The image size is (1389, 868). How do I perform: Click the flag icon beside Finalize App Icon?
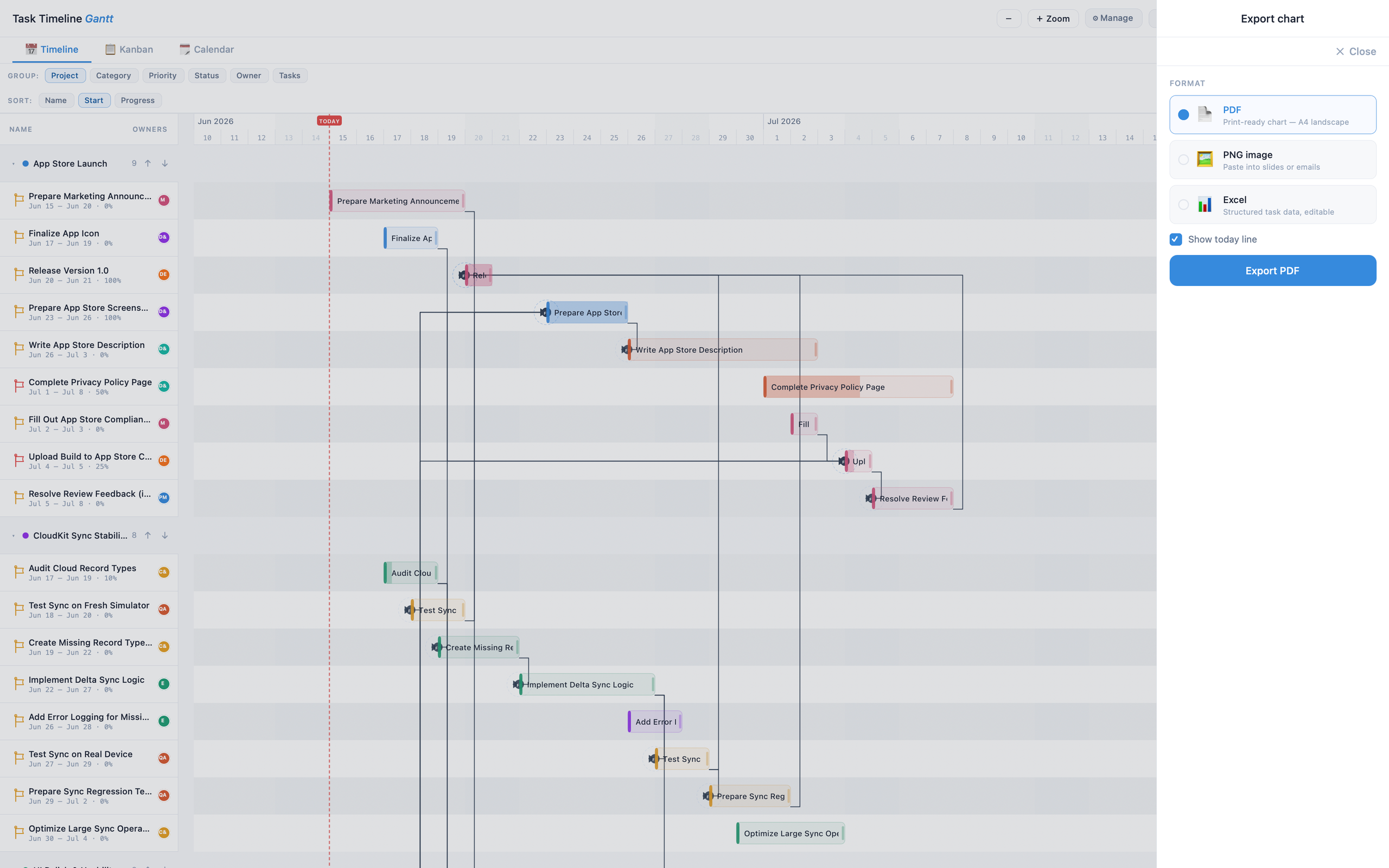(18, 237)
